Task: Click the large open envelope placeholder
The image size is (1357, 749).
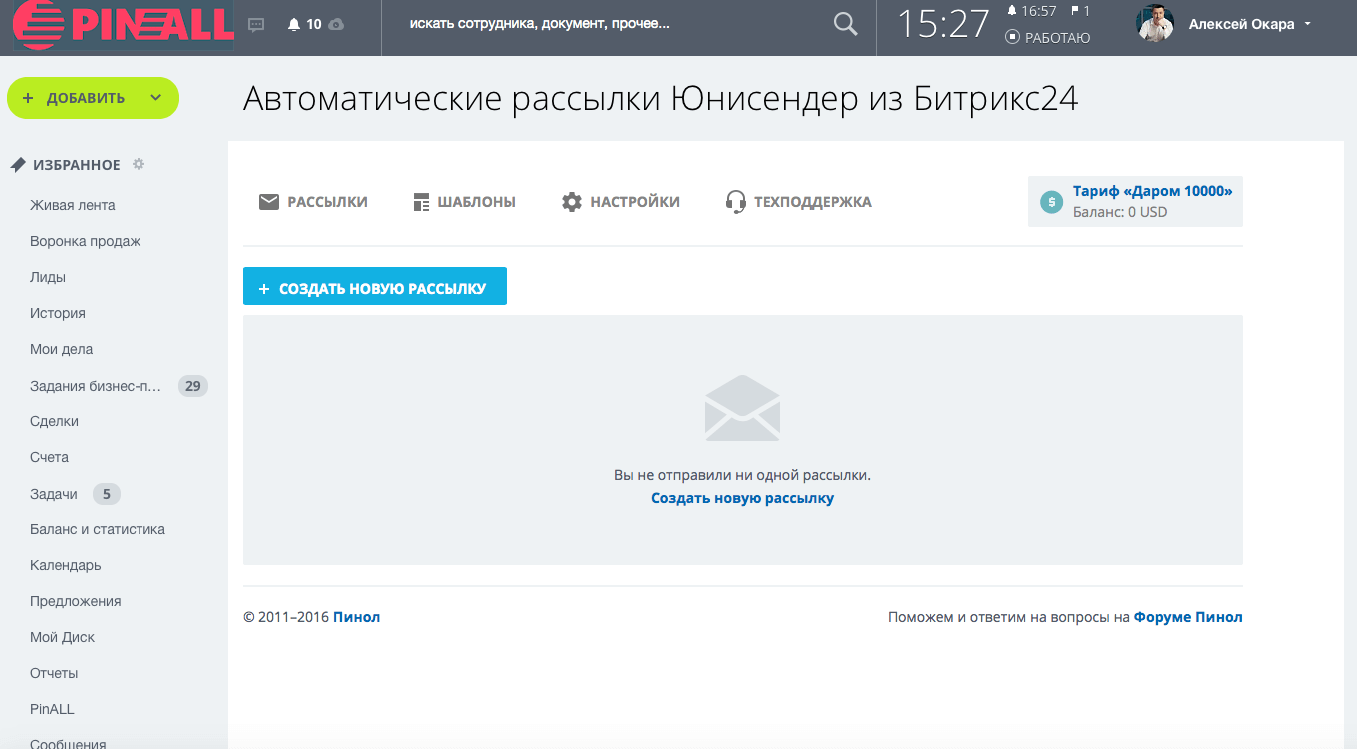Action: pyautogui.click(x=742, y=408)
